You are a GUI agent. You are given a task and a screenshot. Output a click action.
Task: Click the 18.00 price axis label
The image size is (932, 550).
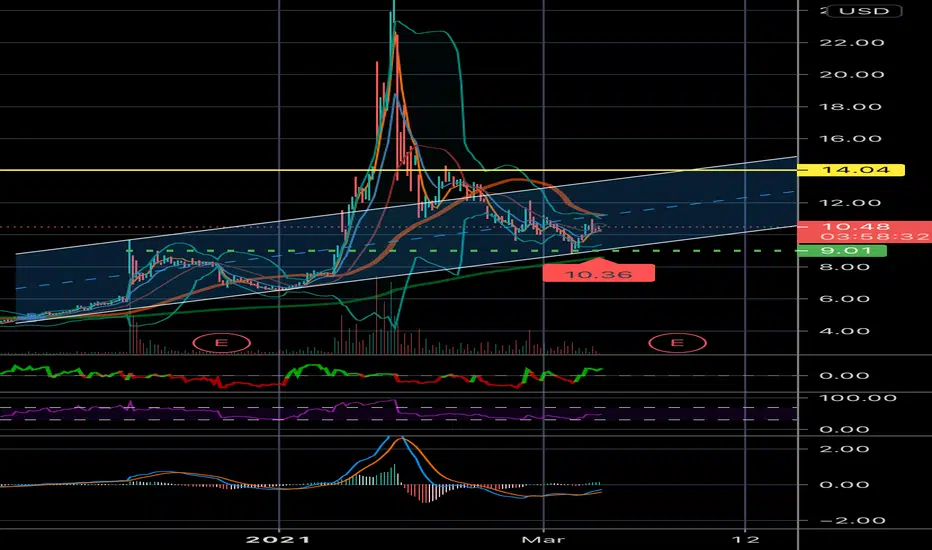coord(851,107)
